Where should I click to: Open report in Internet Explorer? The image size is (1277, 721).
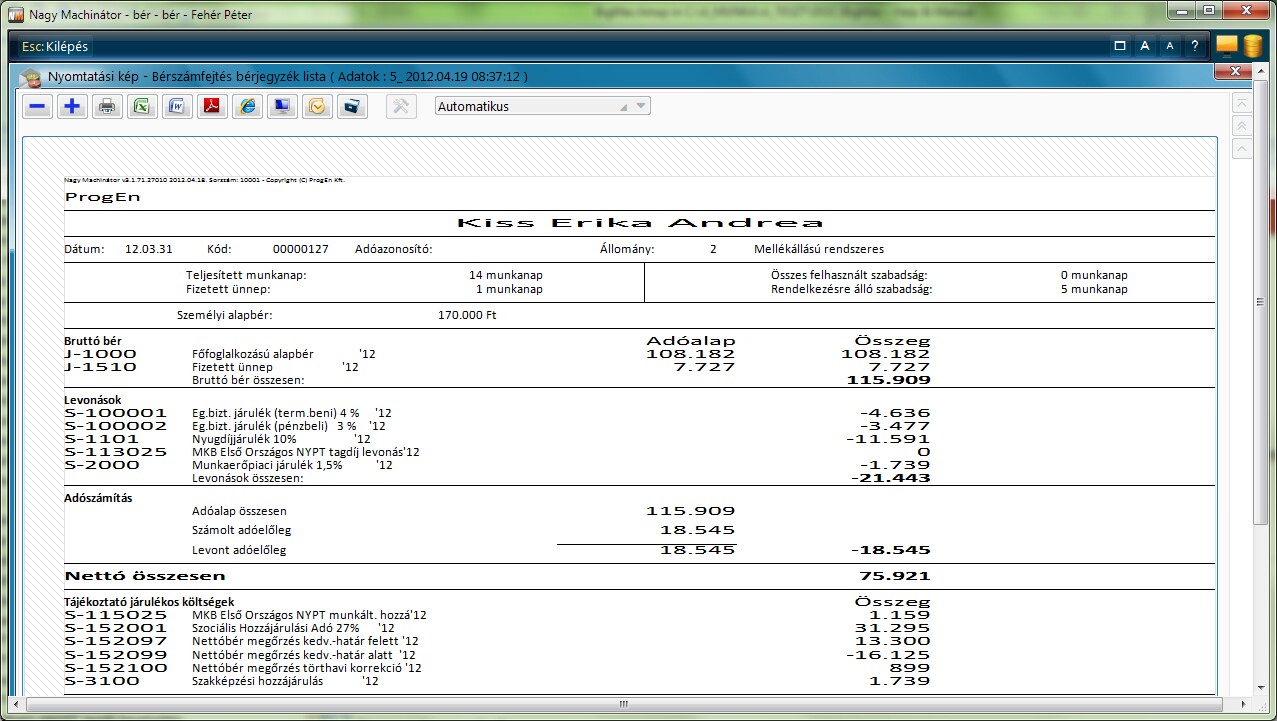(247, 107)
